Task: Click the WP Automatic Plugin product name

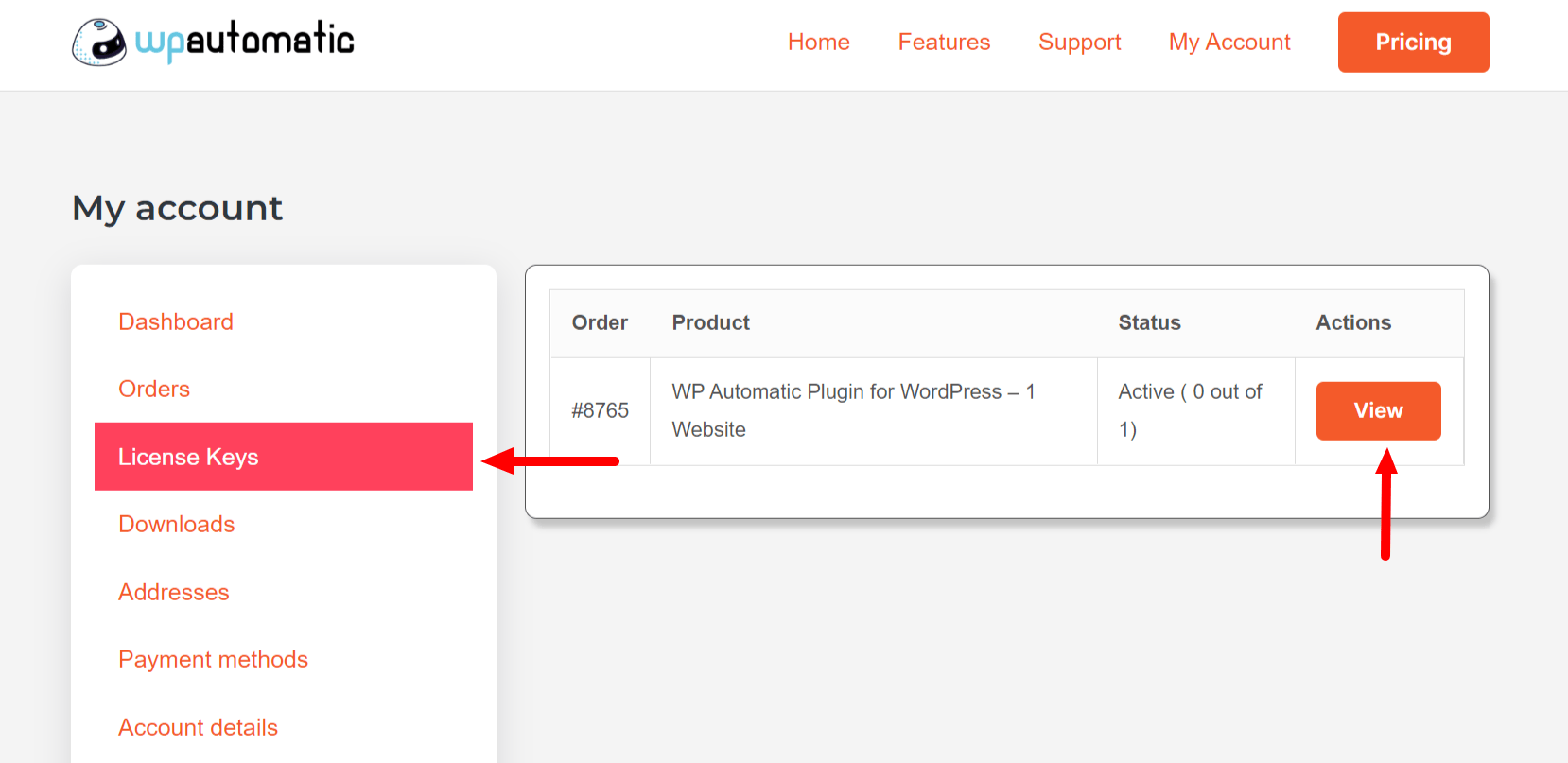Action: click(854, 410)
